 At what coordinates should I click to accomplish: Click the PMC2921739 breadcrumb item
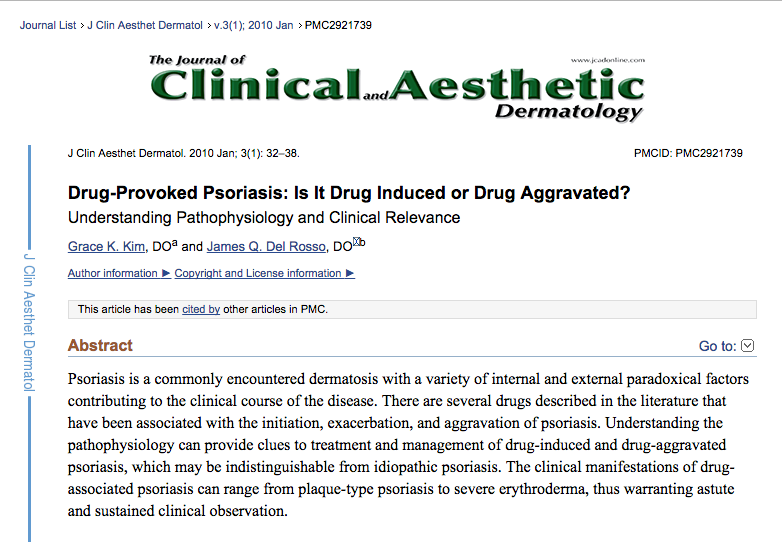tap(338, 25)
